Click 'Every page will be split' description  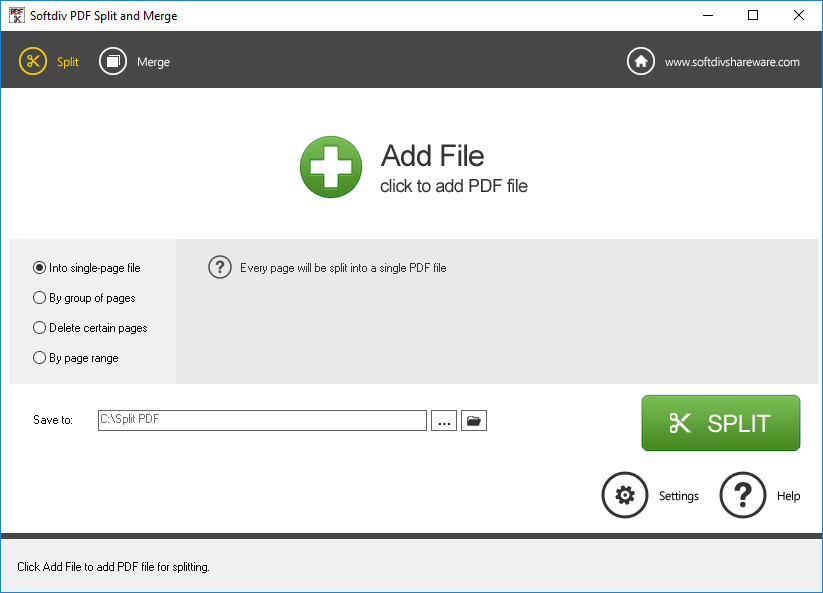click(x=343, y=268)
